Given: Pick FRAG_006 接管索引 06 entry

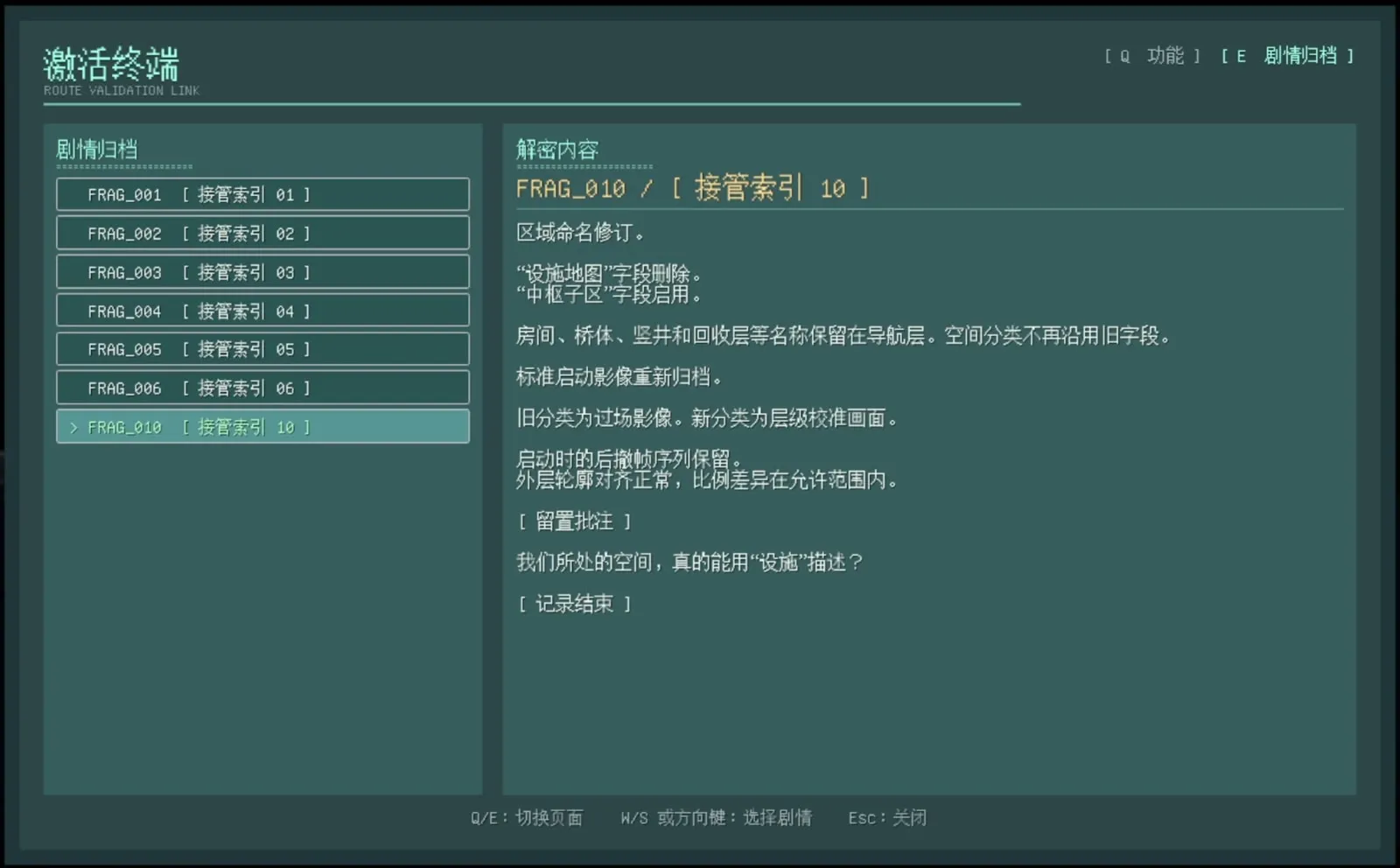Looking at the screenshot, I should pyautogui.click(x=262, y=388).
